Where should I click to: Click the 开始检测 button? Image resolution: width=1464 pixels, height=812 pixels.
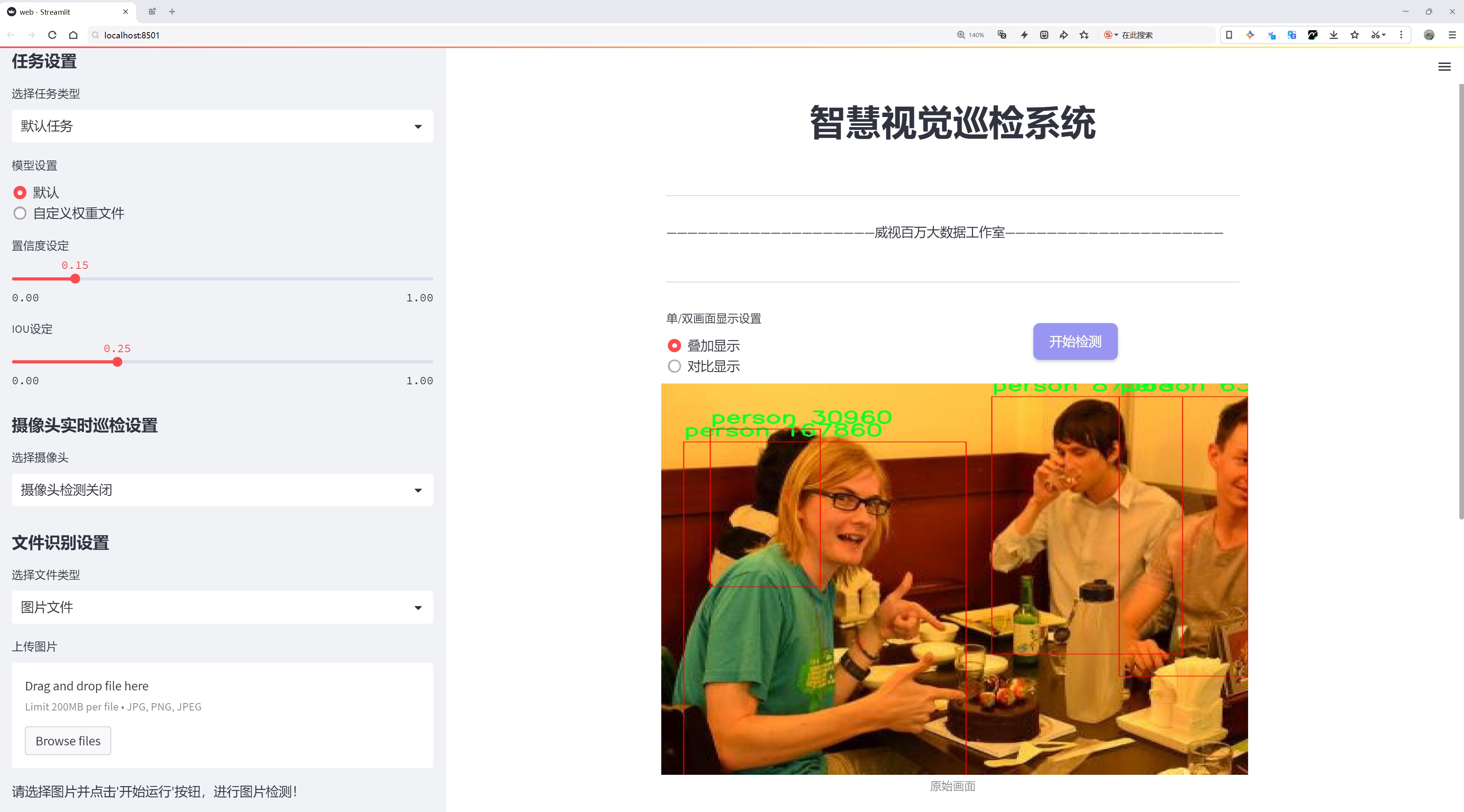(1075, 341)
